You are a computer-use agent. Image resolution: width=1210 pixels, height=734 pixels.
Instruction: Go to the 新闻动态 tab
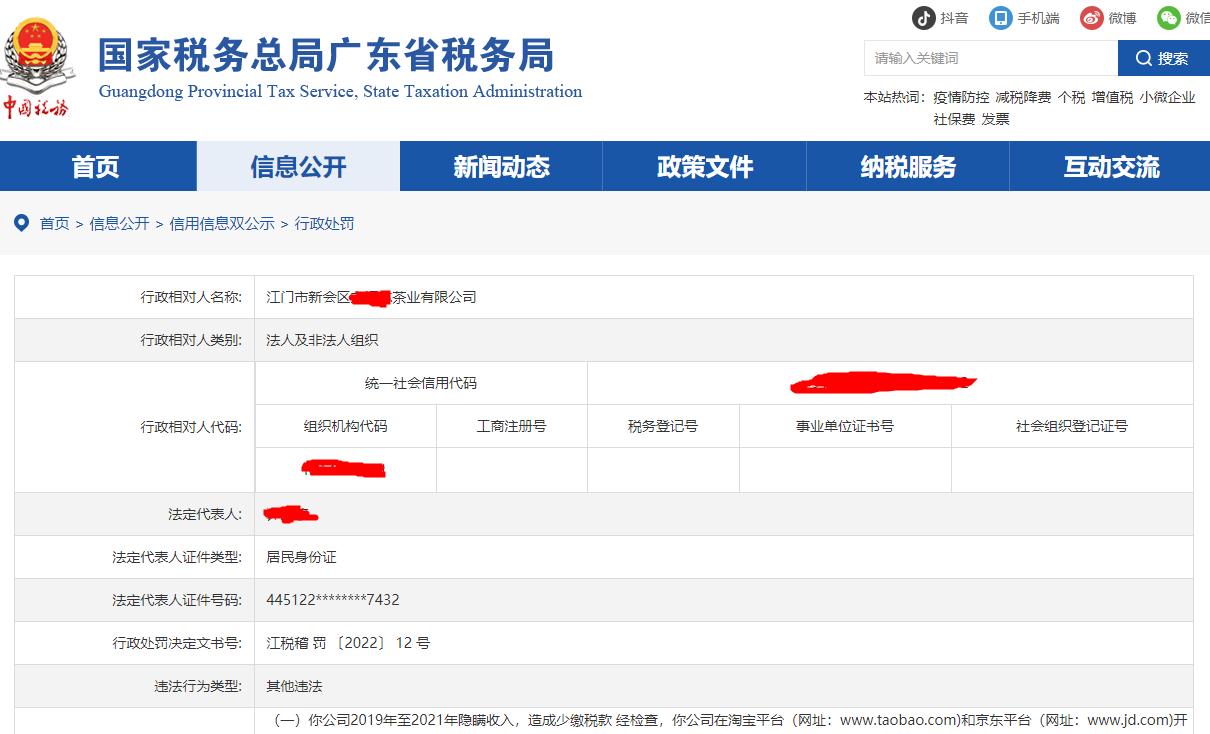pyautogui.click(x=501, y=166)
